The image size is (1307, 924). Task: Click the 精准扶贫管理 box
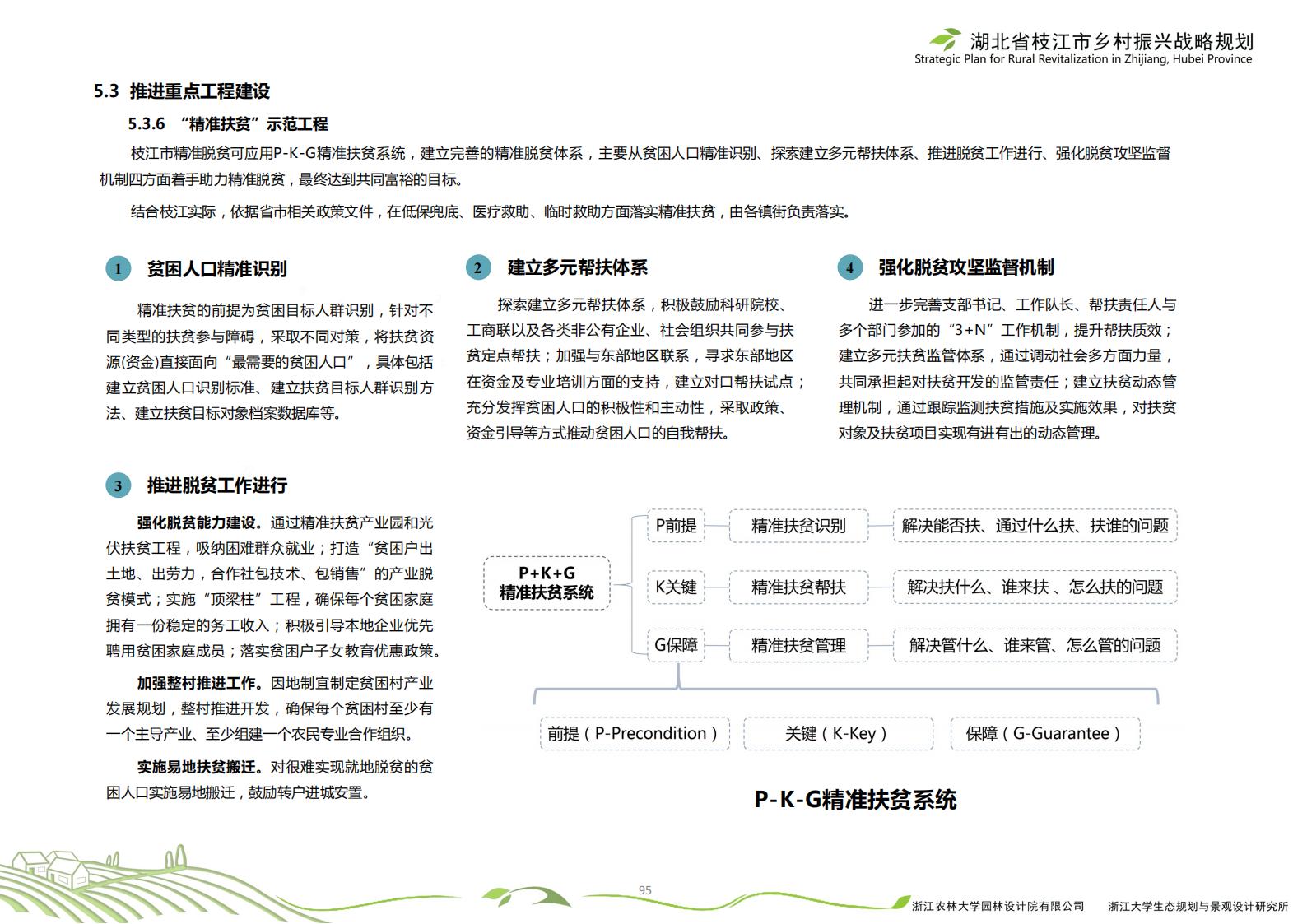798,645
